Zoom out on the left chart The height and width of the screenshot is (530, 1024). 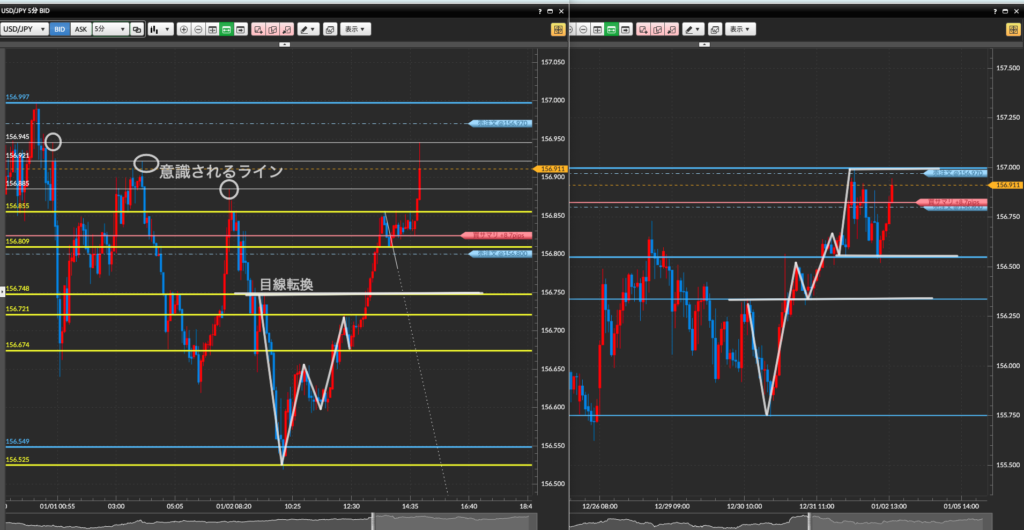pyautogui.click(x=198, y=29)
